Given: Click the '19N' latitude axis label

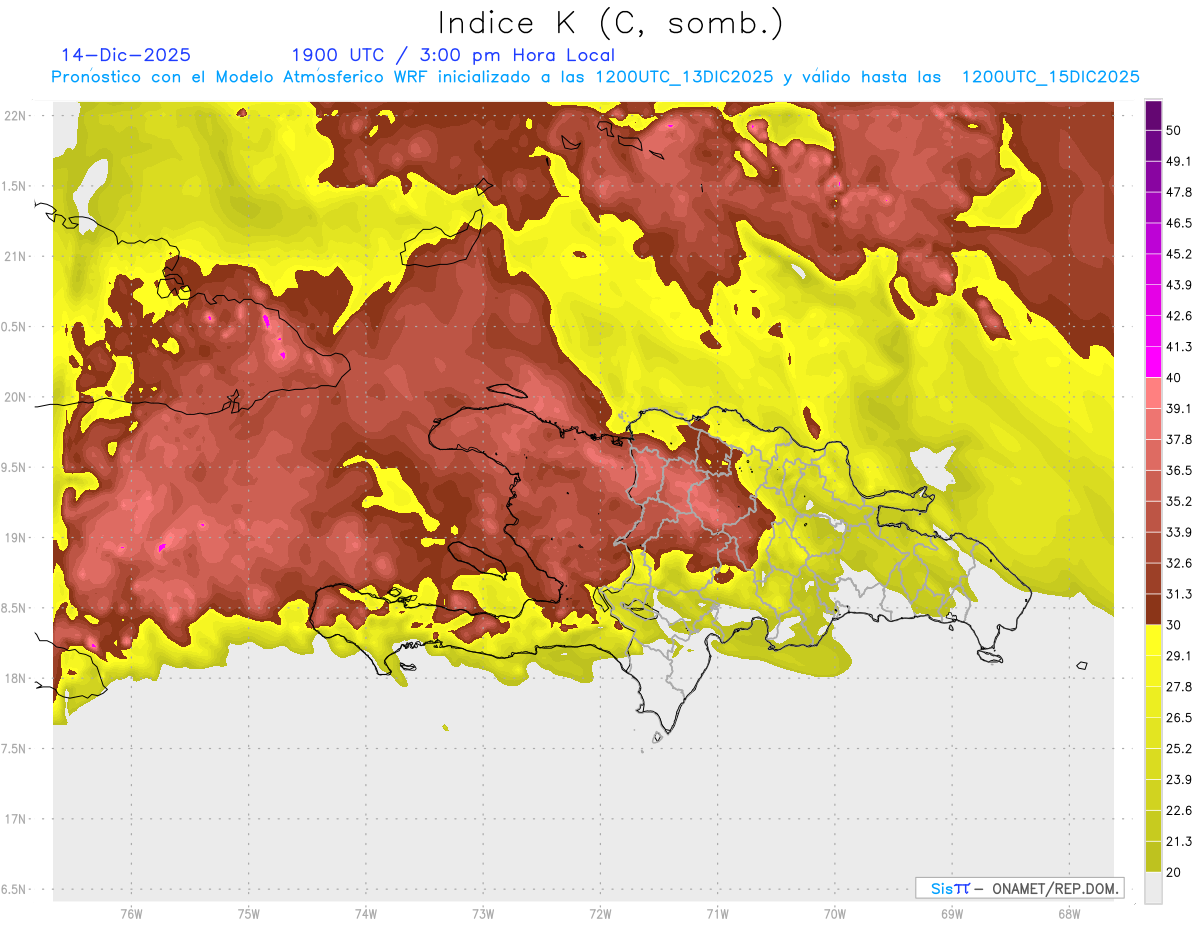Looking at the screenshot, I should (x=17, y=538).
